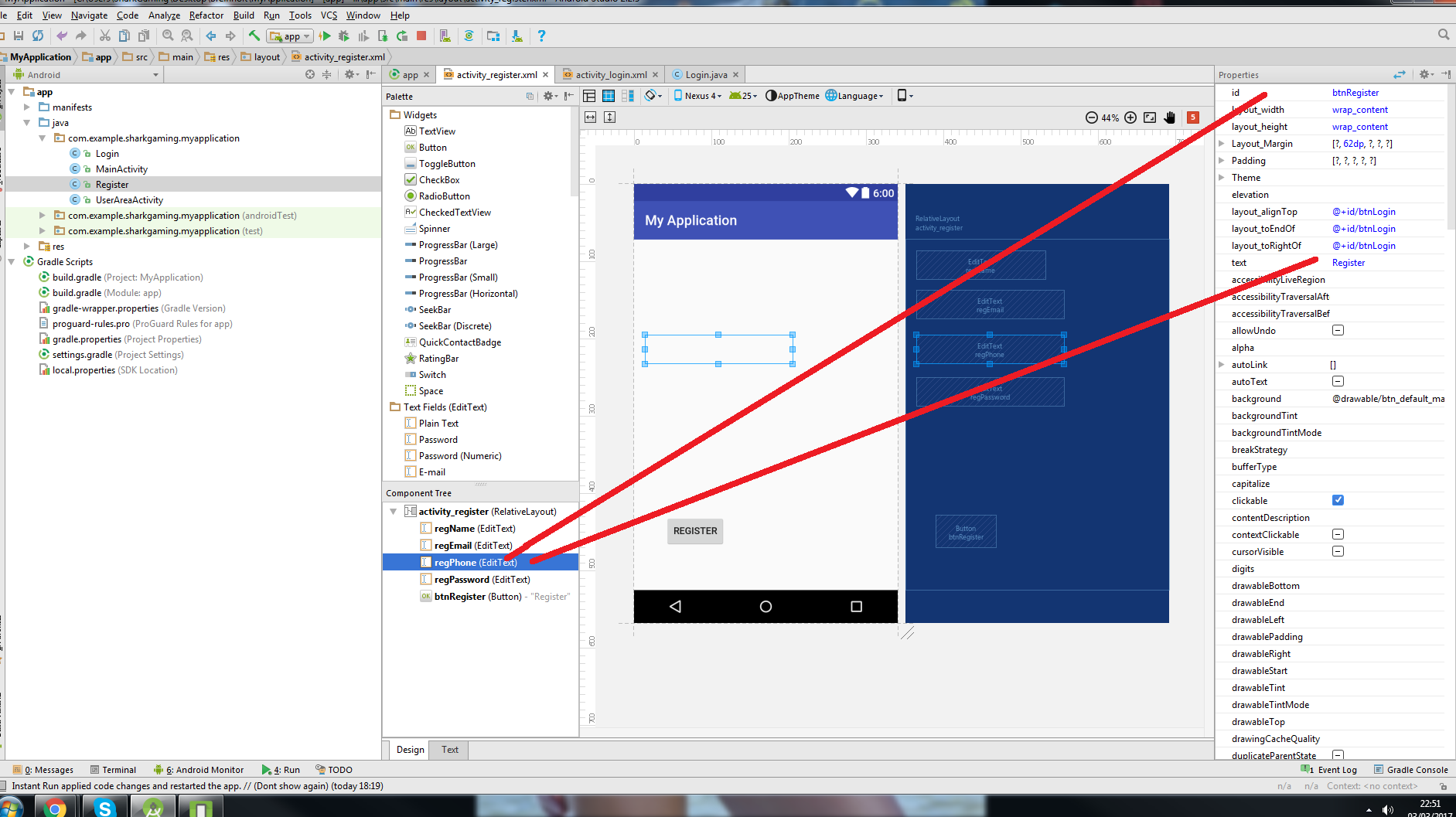
Task: Toggle the autoText checkbox
Action: (1338, 381)
